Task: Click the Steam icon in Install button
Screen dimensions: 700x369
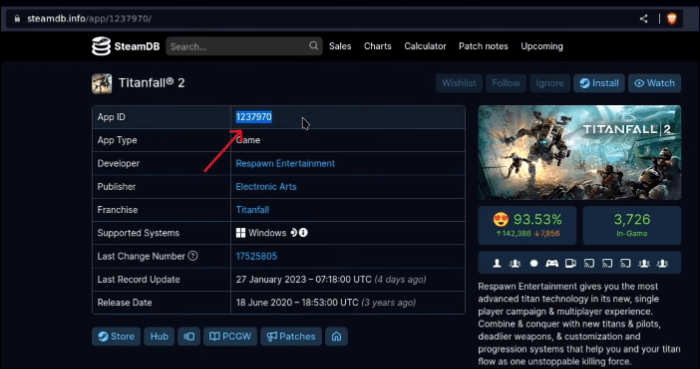Action: click(x=584, y=83)
